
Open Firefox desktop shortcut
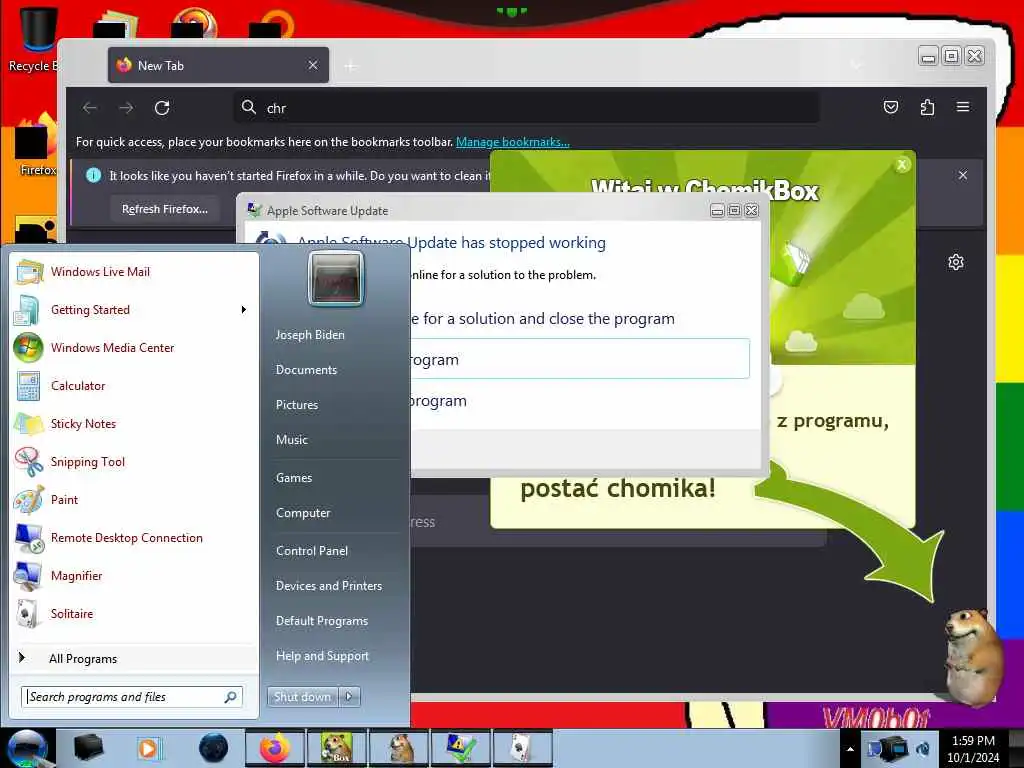[x=36, y=145]
